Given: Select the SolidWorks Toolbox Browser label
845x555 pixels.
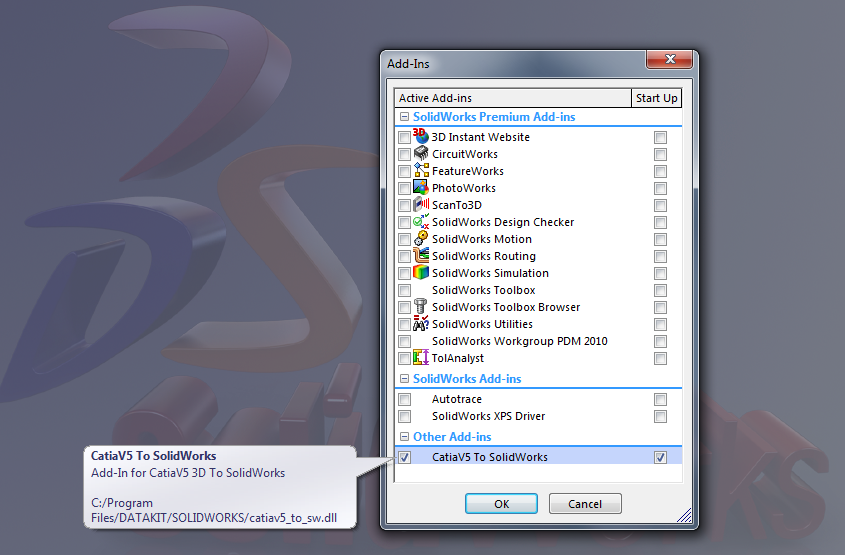Looking at the screenshot, I should tap(506, 307).
